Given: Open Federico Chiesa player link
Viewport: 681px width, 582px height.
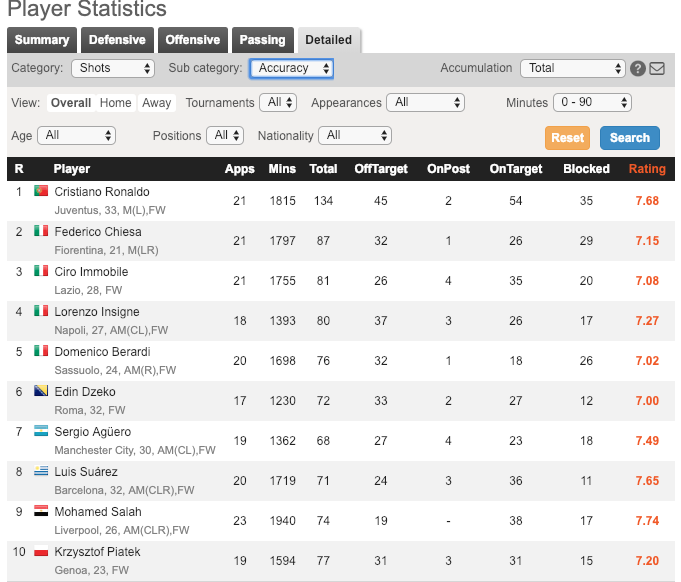Looking at the screenshot, I should [x=97, y=231].
